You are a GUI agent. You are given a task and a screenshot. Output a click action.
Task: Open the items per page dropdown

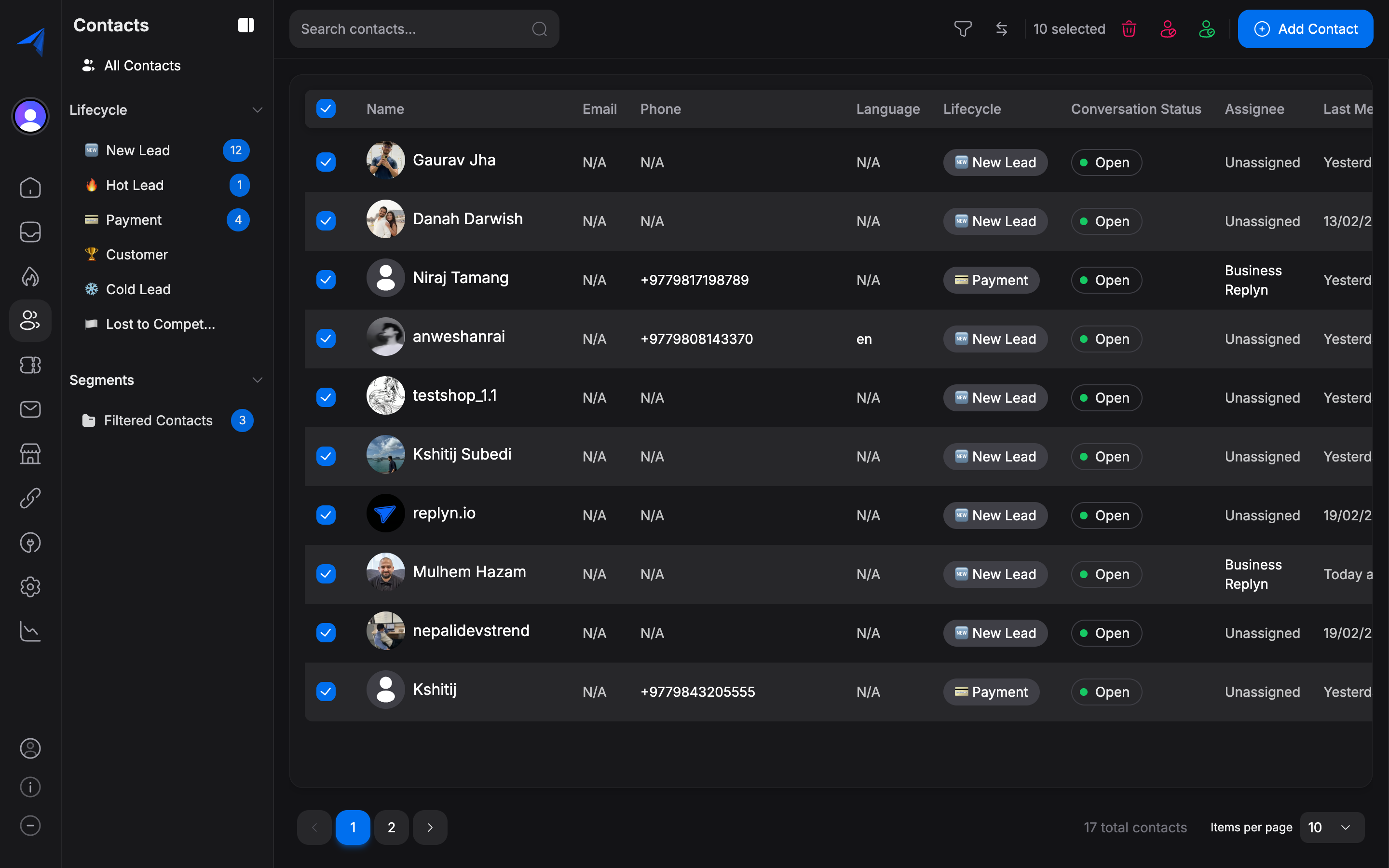pos(1331,827)
